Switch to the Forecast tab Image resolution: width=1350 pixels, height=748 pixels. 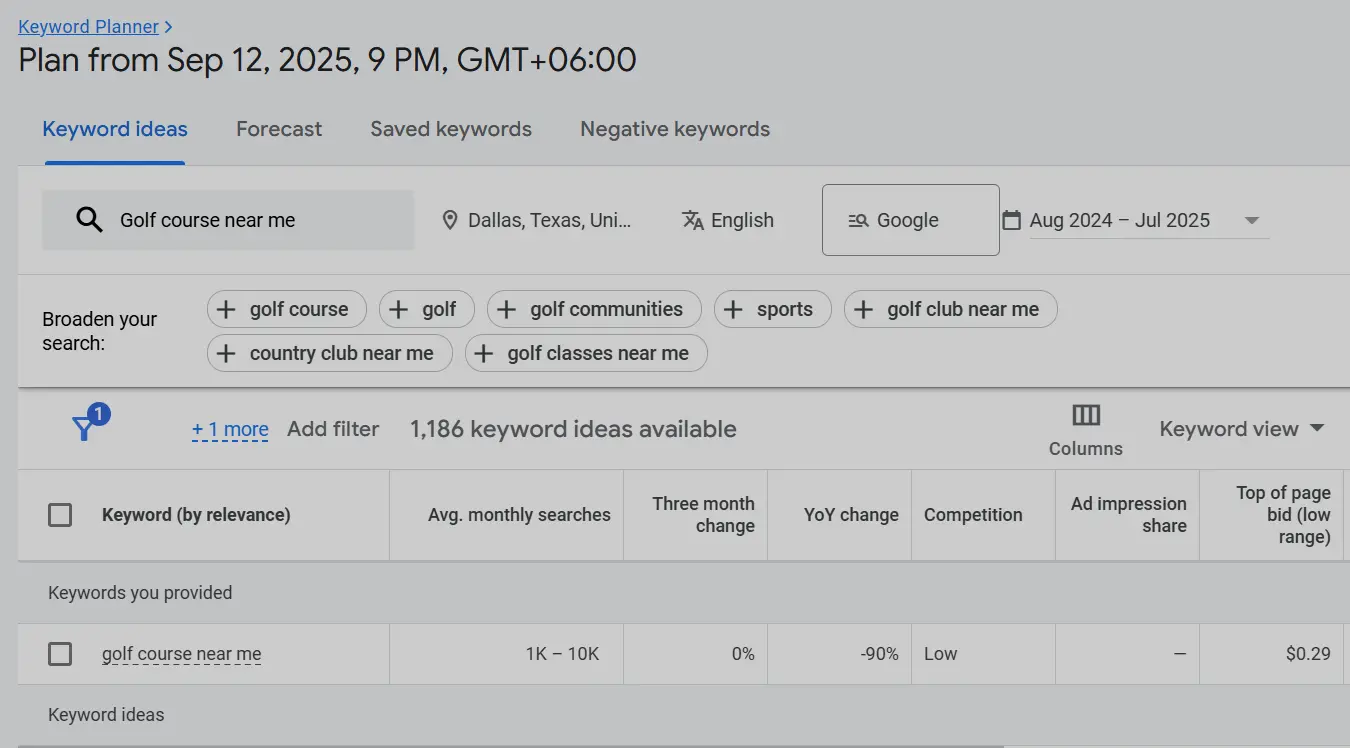[279, 128]
